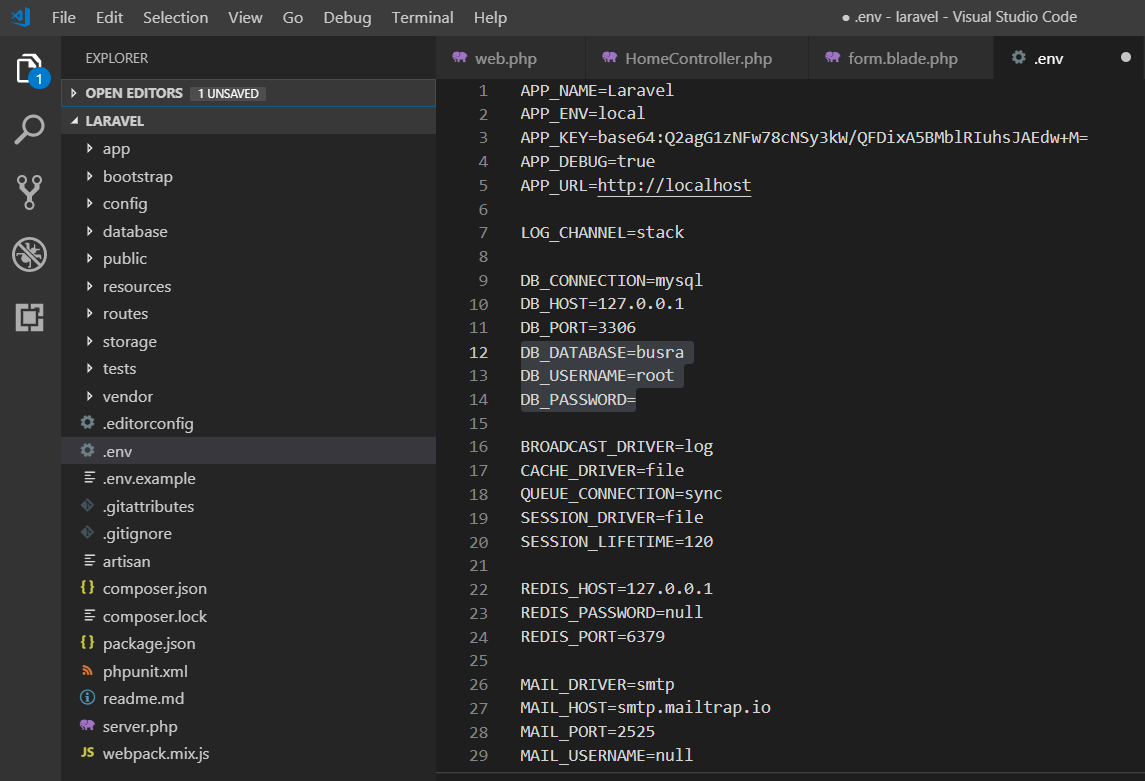Image resolution: width=1145 pixels, height=781 pixels.
Task: Open the Explorer activity bar icon
Action: 29,70
